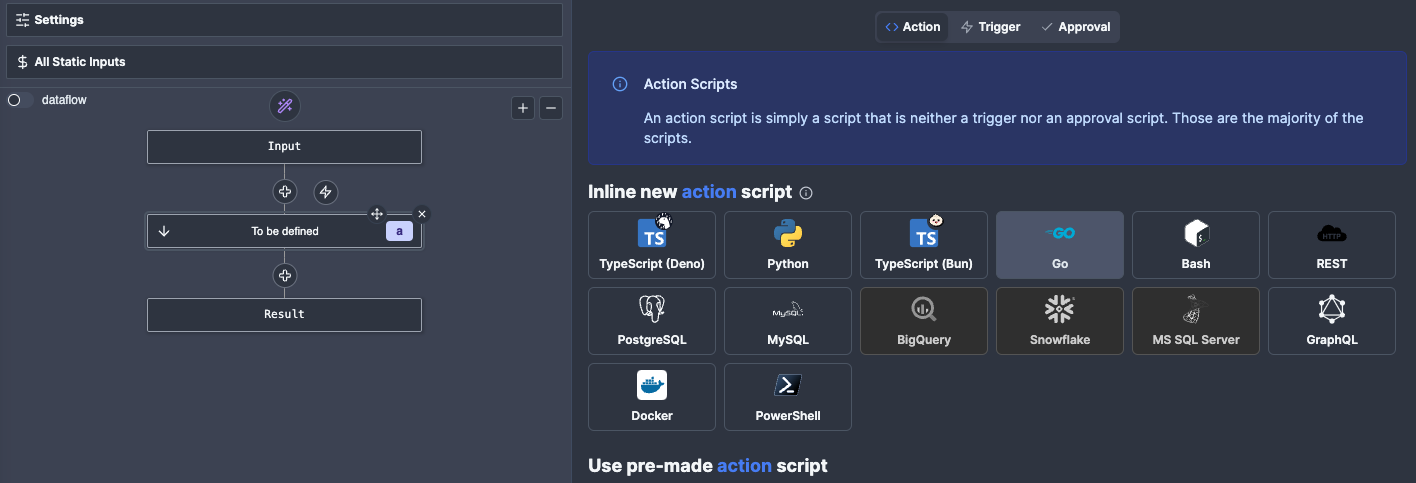Click Use pre-made action script heading
Viewport: 1416px width, 483px height.
(708, 465)
